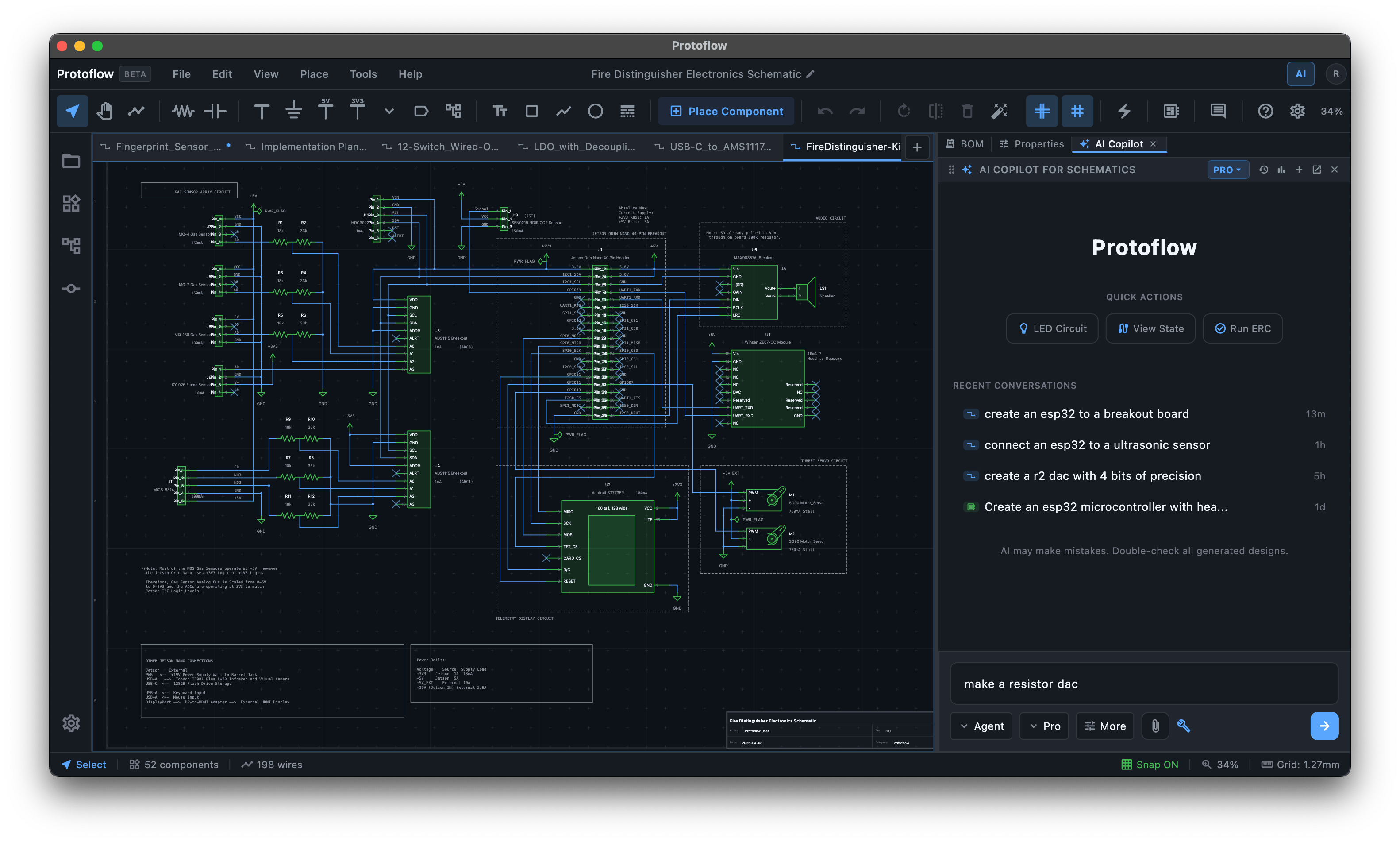Open the help question mark icon
Screen dimensions: 1400x842
click(1265, 111)
